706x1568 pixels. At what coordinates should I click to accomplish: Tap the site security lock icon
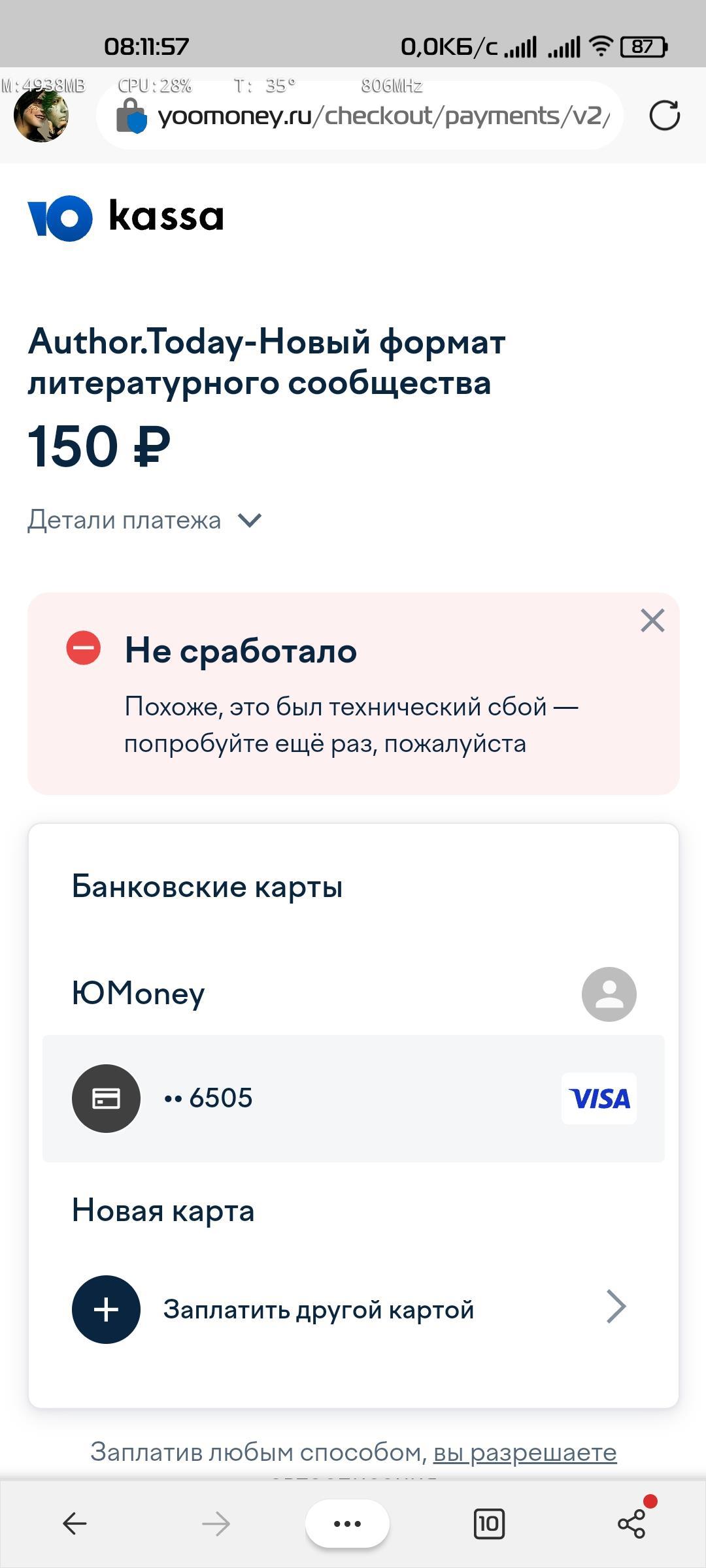(131, 116)
